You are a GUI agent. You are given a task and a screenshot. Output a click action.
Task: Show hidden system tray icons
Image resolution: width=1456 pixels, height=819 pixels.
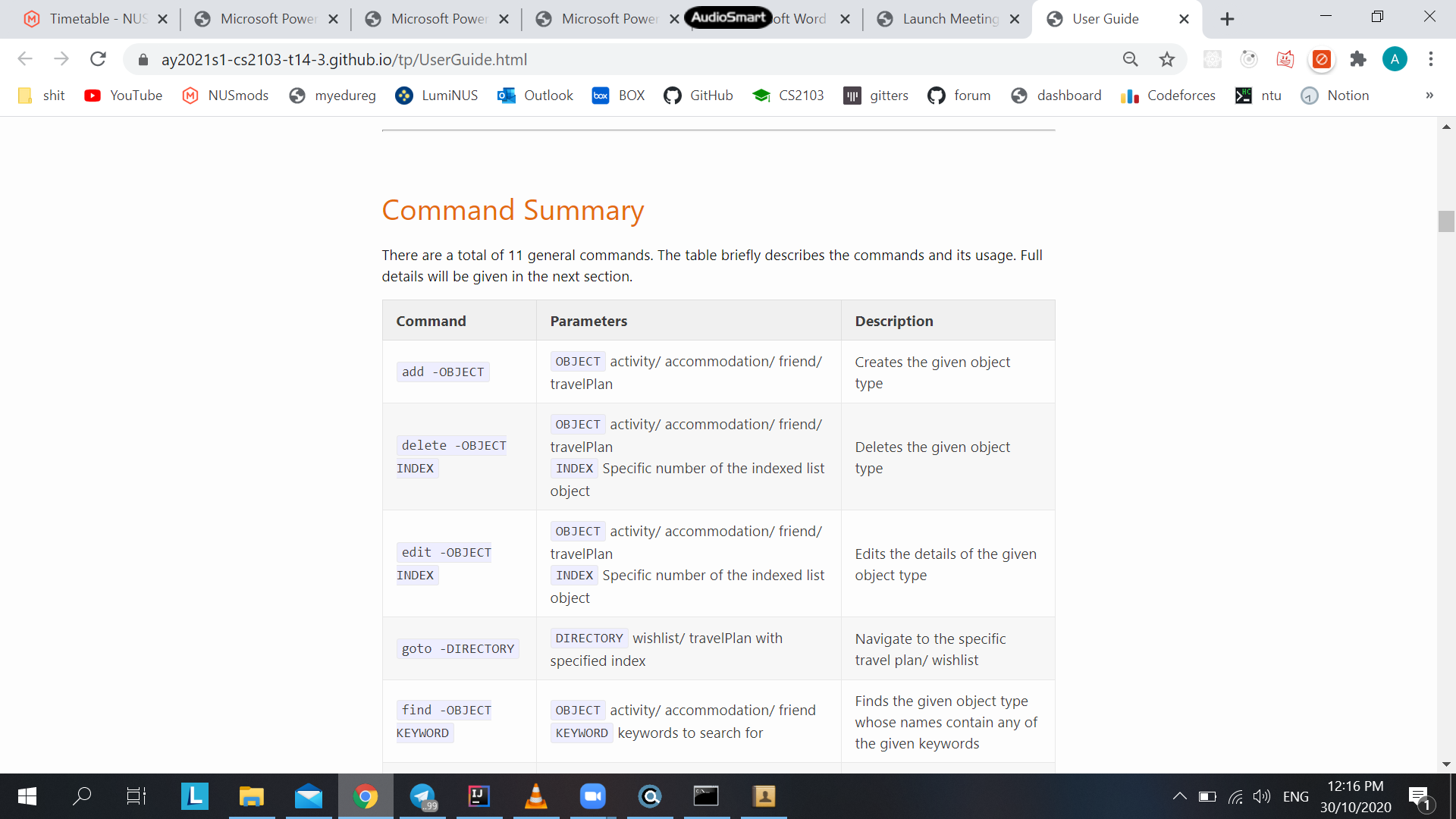[x=1179, y=796]
